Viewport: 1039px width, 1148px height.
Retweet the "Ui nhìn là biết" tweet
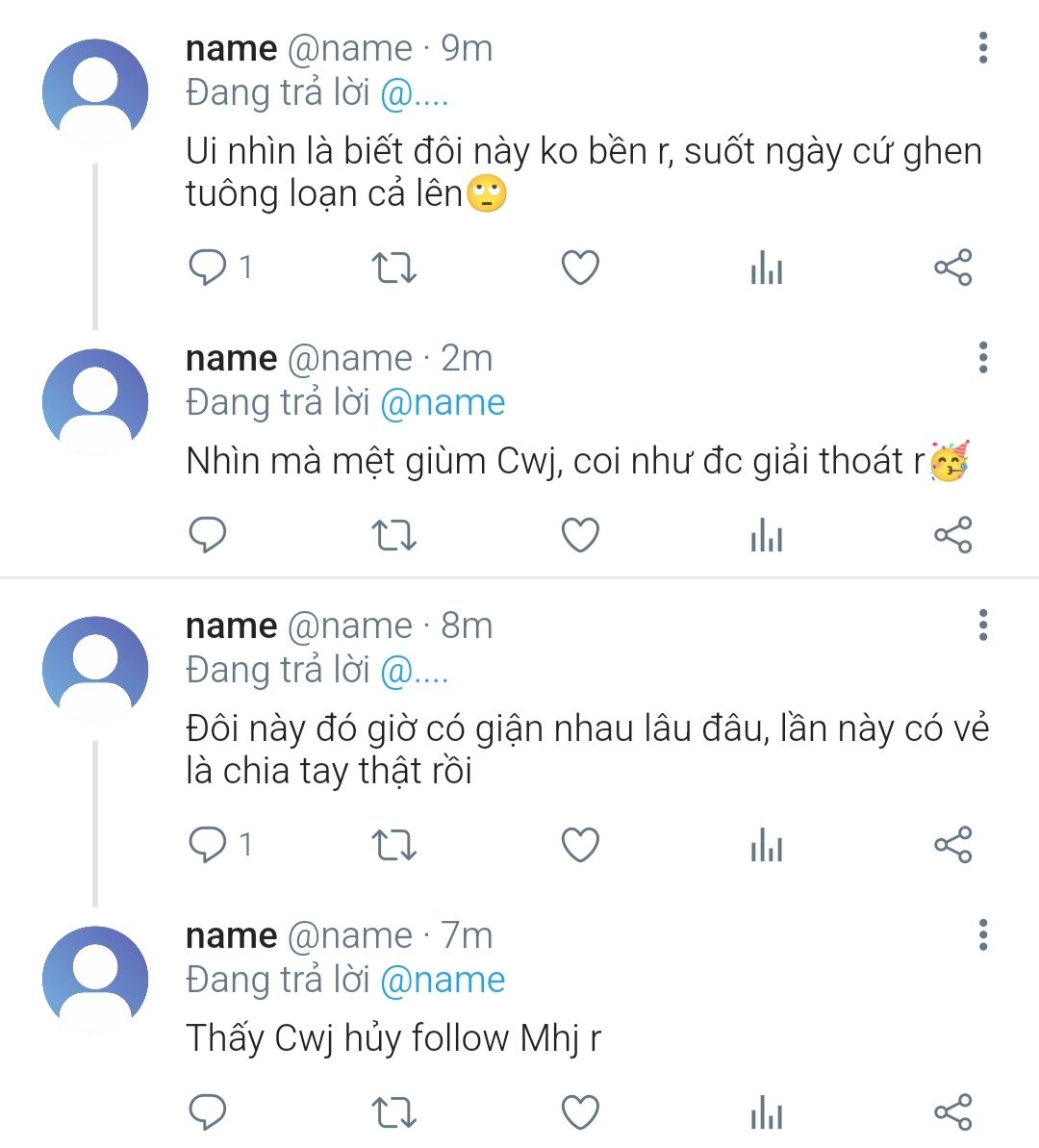coord(393,268)
